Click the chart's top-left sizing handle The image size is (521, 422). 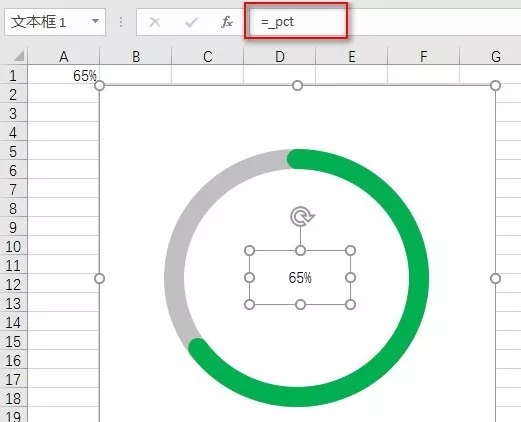point(100,86)
